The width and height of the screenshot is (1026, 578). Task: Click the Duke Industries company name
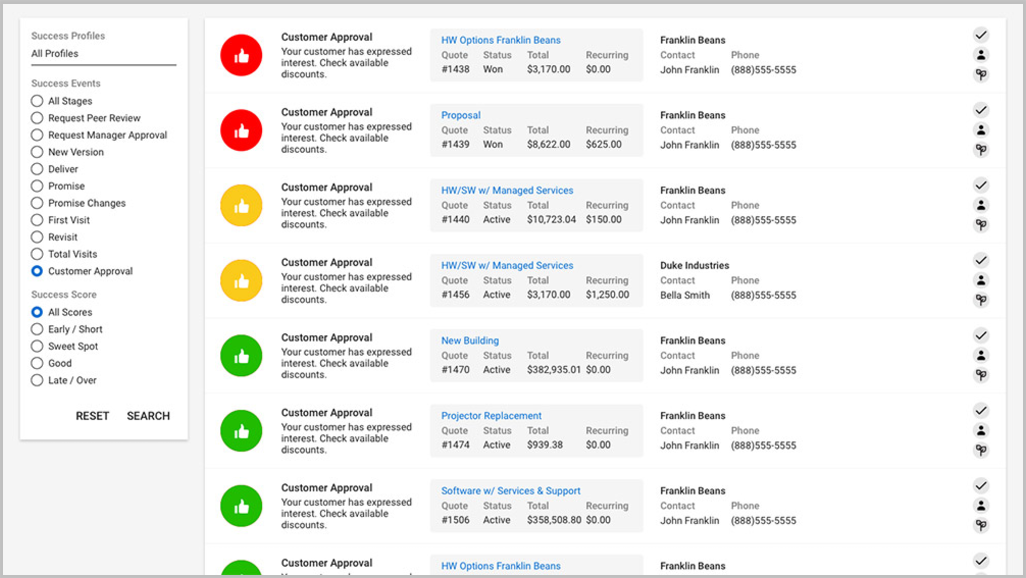click(x=694, y=265)
